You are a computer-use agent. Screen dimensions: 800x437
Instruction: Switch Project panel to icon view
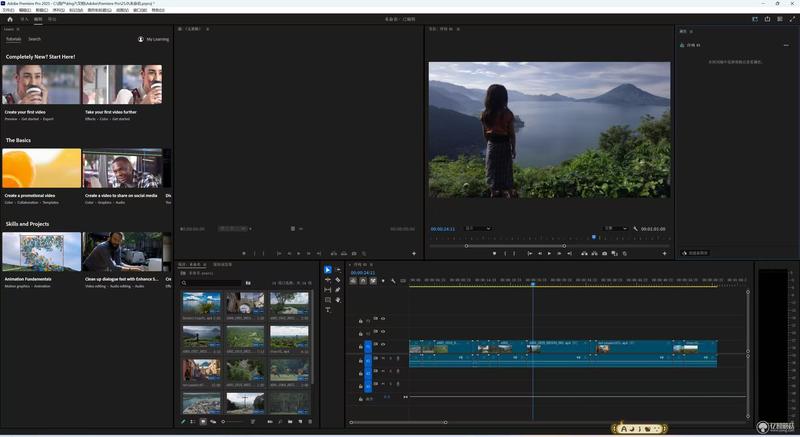click(203, 422)
